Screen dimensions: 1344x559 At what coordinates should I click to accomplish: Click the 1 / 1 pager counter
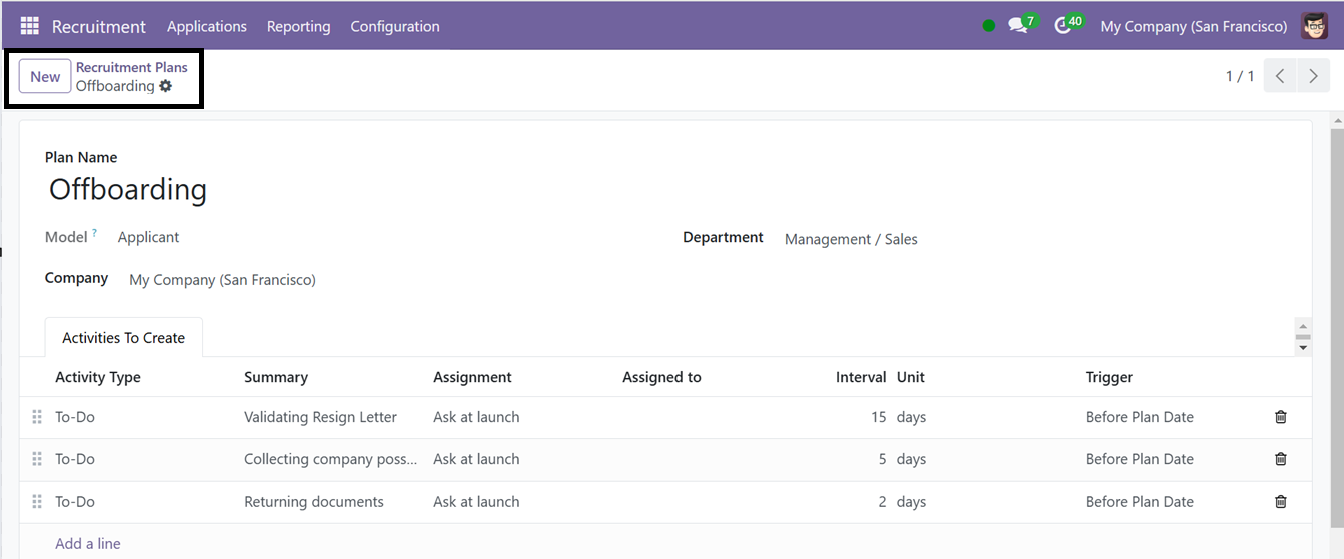[1240, 76]
